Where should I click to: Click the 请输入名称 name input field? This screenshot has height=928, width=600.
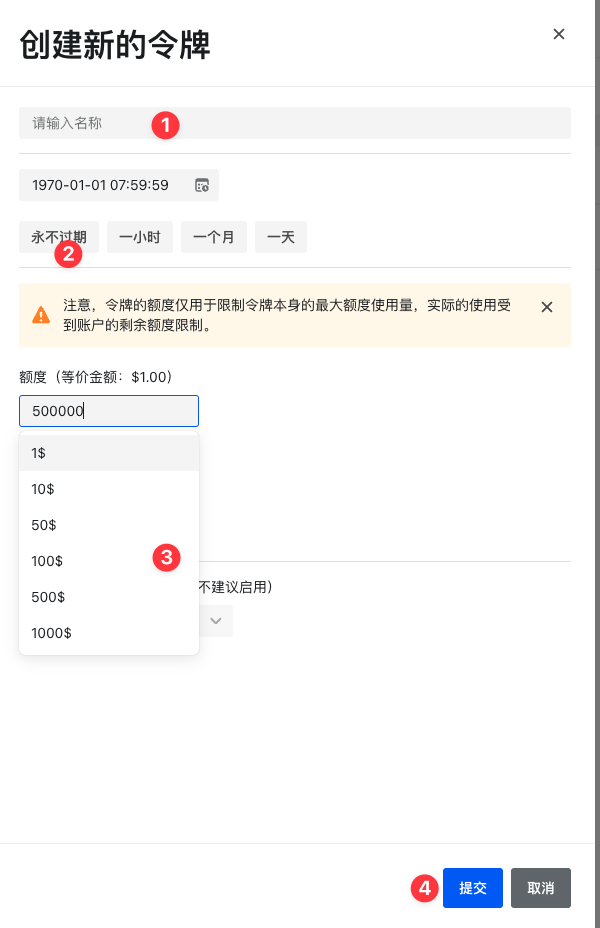(294, 123)
